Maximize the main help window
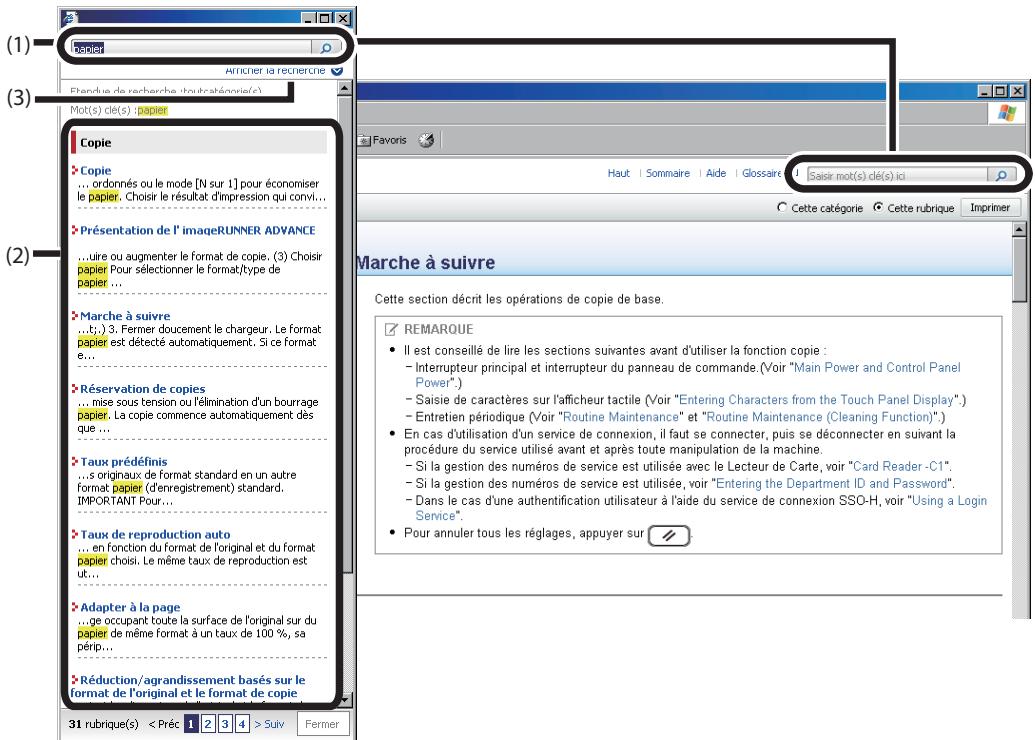Screen dimensions: 1035x740 pos(1000,91)
